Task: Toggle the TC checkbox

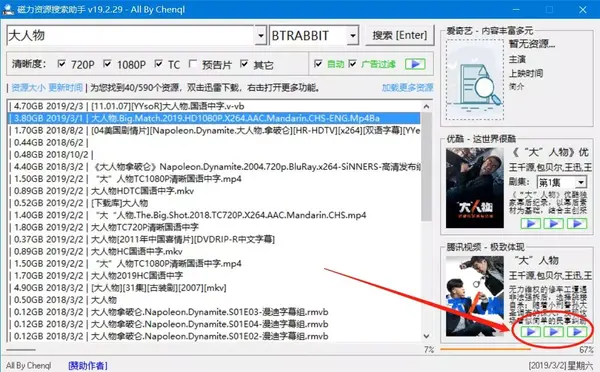Action: tap(158, 64)
